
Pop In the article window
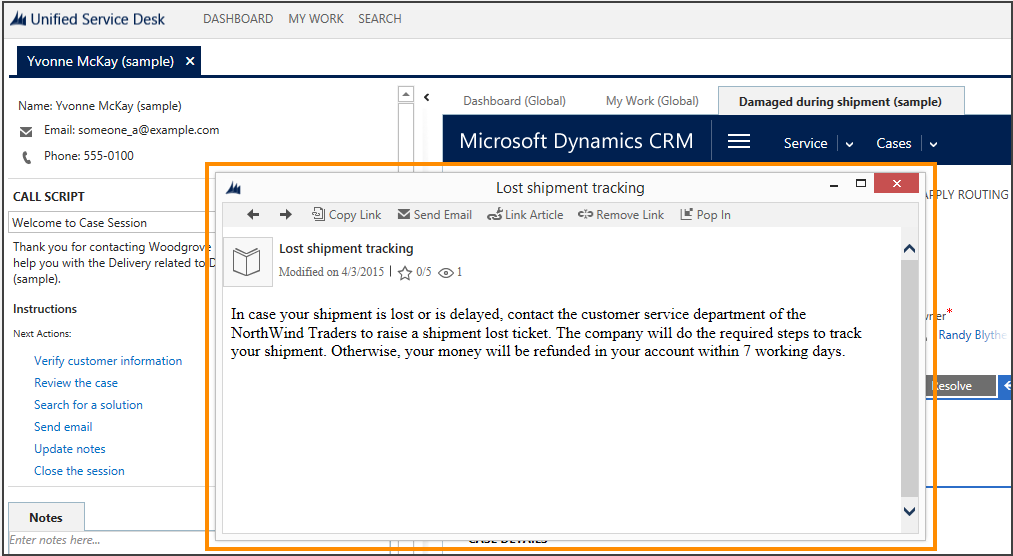[x=705, y=214]
